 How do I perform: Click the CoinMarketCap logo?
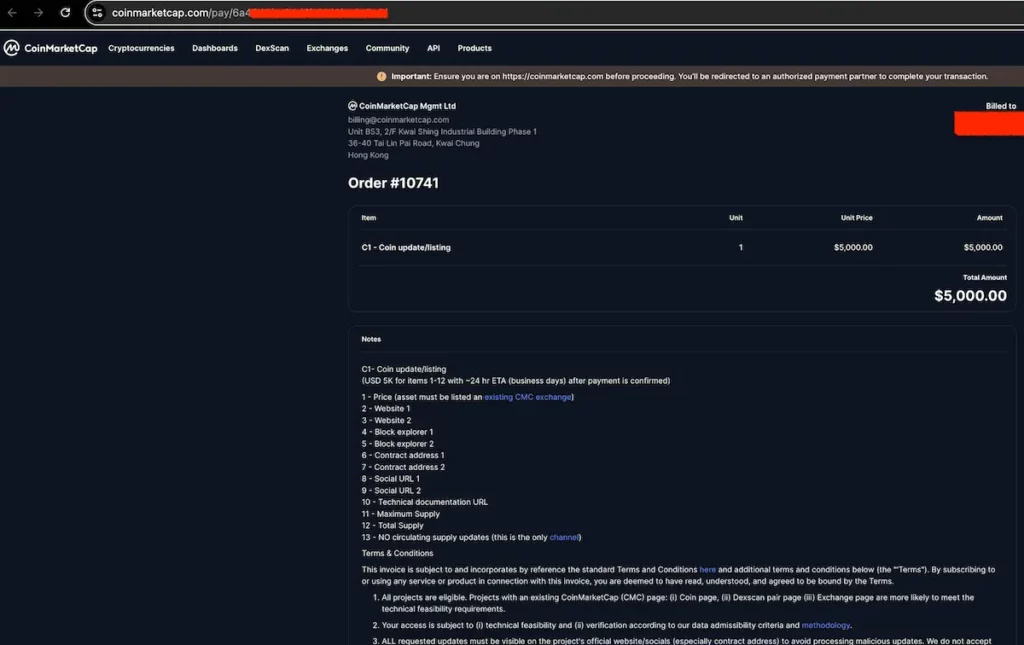pos(50,48)
